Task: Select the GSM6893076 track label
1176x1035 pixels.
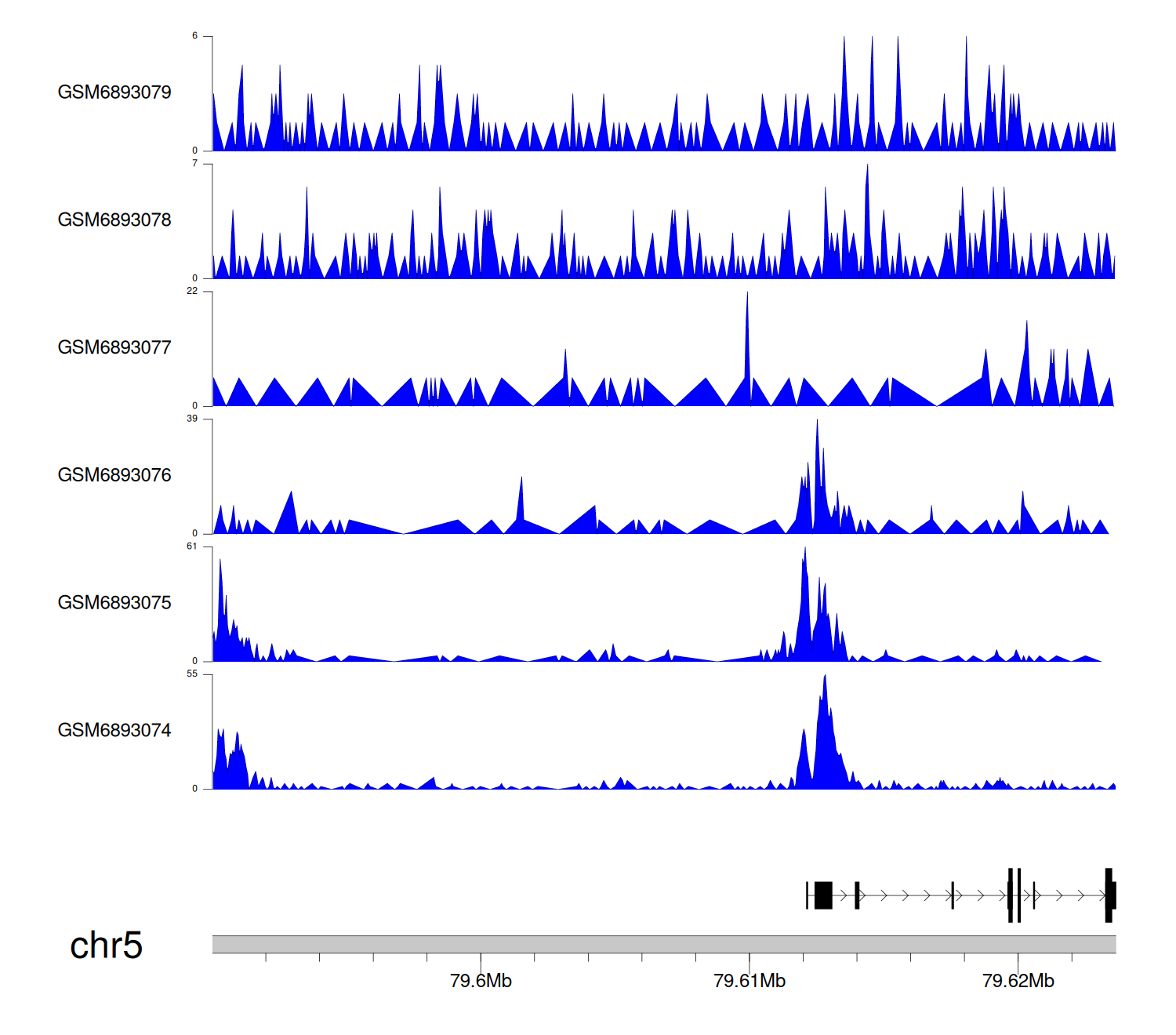Action: (114, 475)
